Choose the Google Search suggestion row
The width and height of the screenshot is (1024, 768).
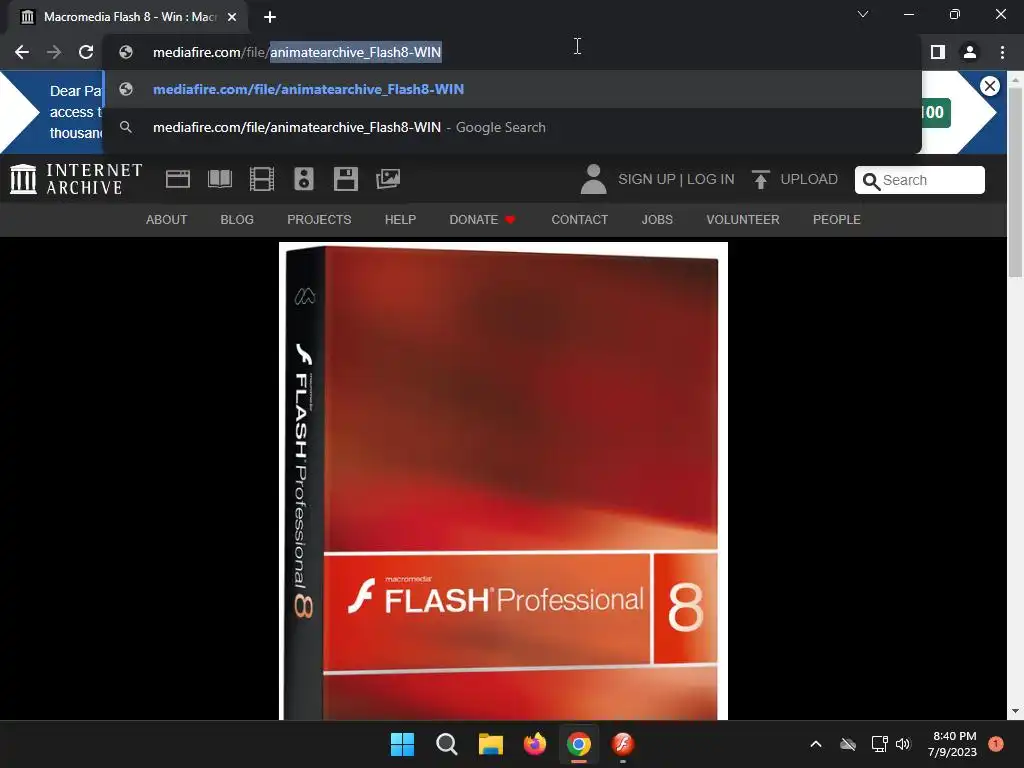[x=512, y=127]
